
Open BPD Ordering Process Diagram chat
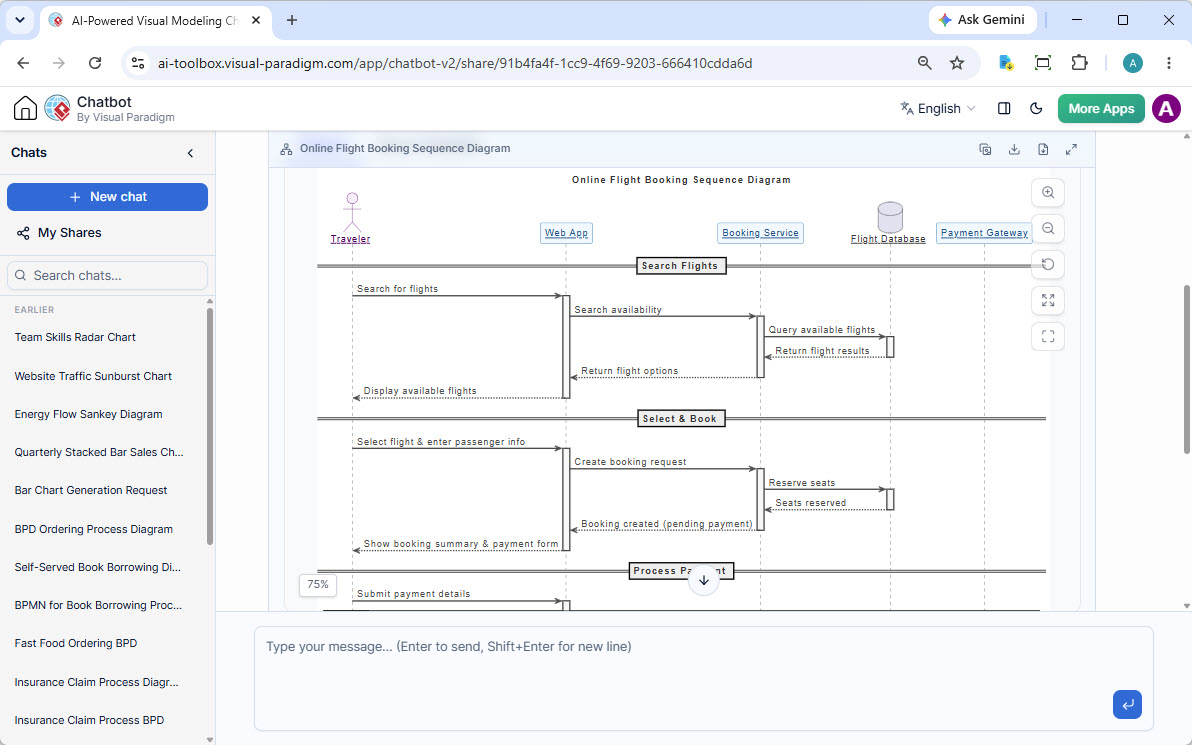tap(94, 529)
